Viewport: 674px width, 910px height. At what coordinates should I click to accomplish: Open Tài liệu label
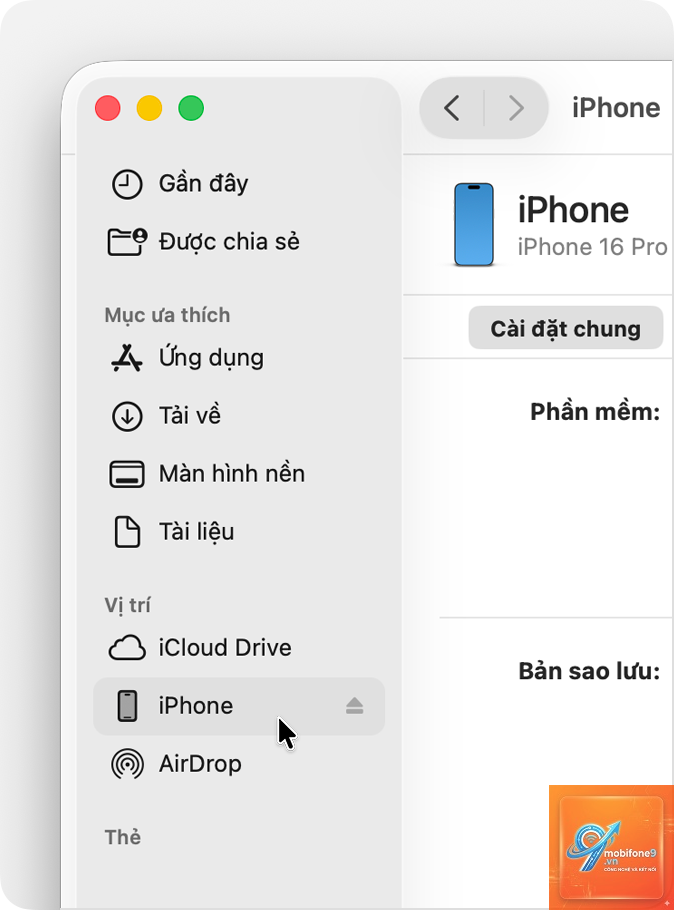pyautogui.click(x=196, y=532)
